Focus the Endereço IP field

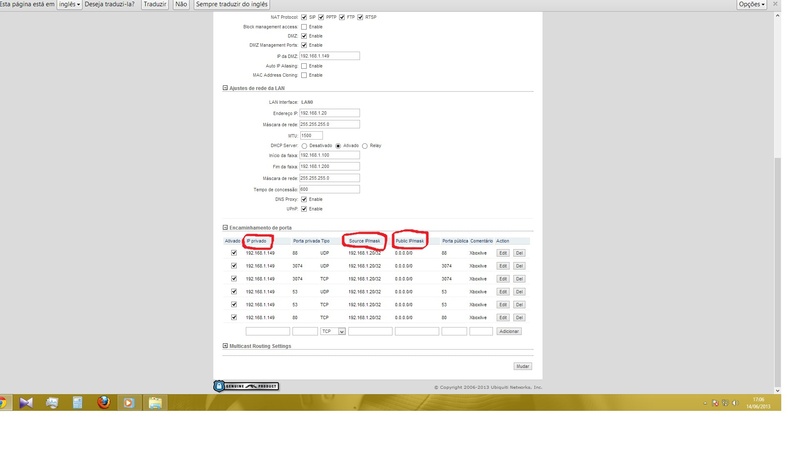[x=330, y=113]
